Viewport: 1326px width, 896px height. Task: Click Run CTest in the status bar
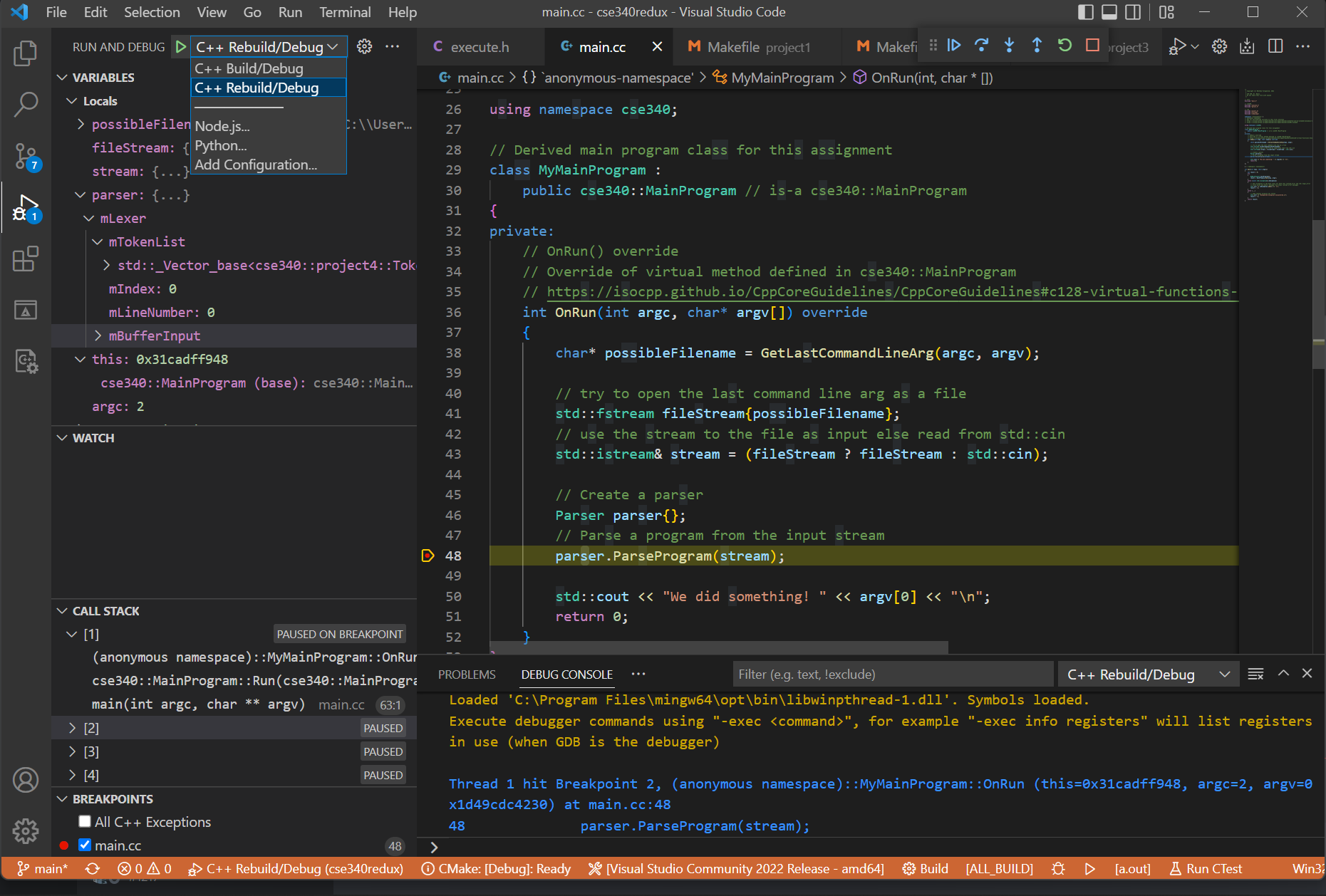[1206, 868]
